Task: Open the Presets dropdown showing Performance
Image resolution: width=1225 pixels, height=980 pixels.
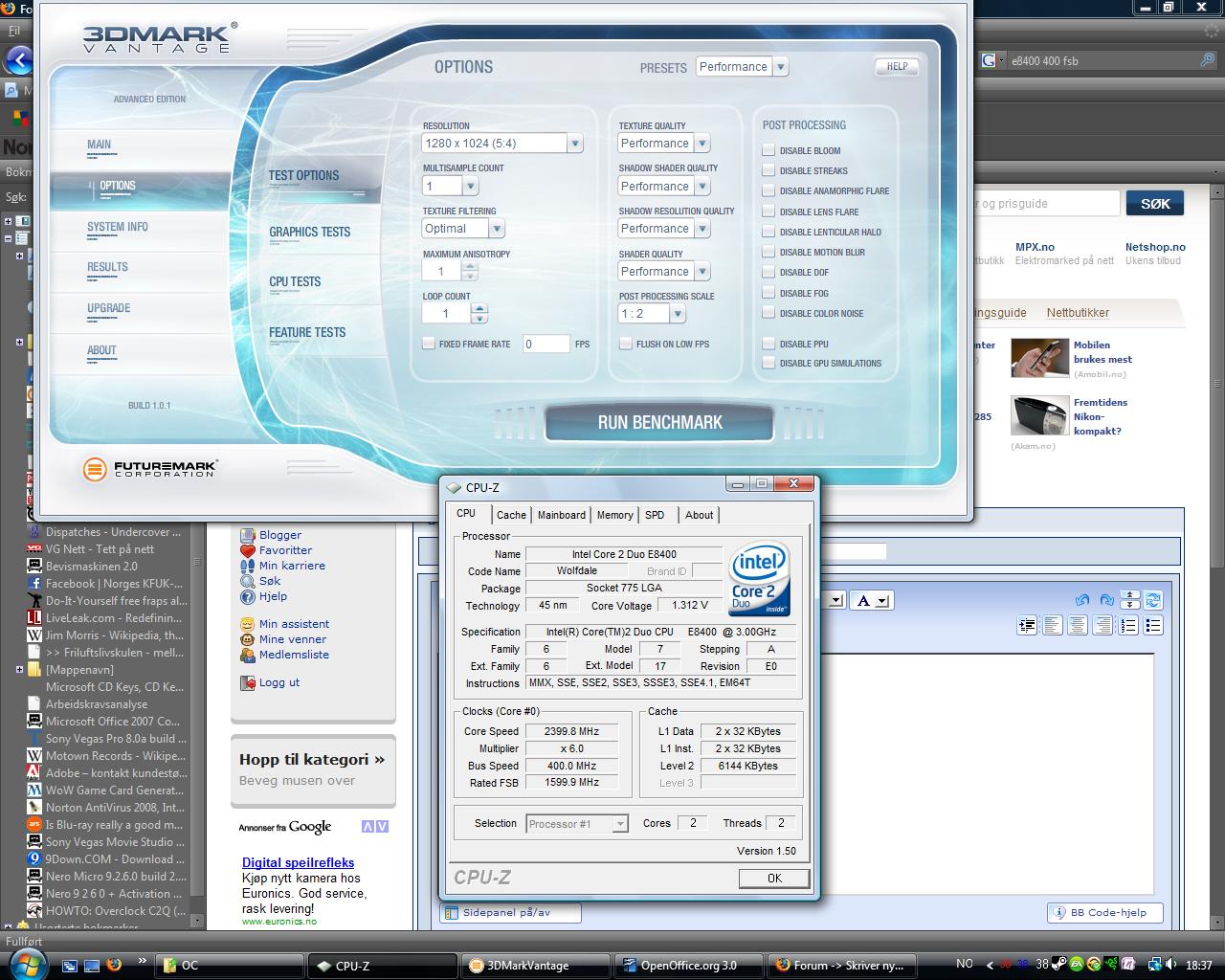Action: click(742, 67)
